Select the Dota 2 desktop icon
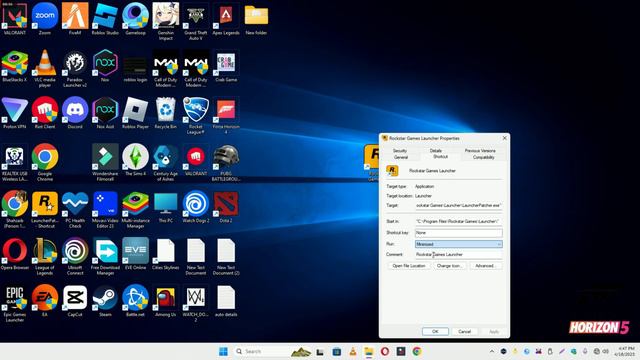This screenshot has width=640, height=360. point(226,207)
